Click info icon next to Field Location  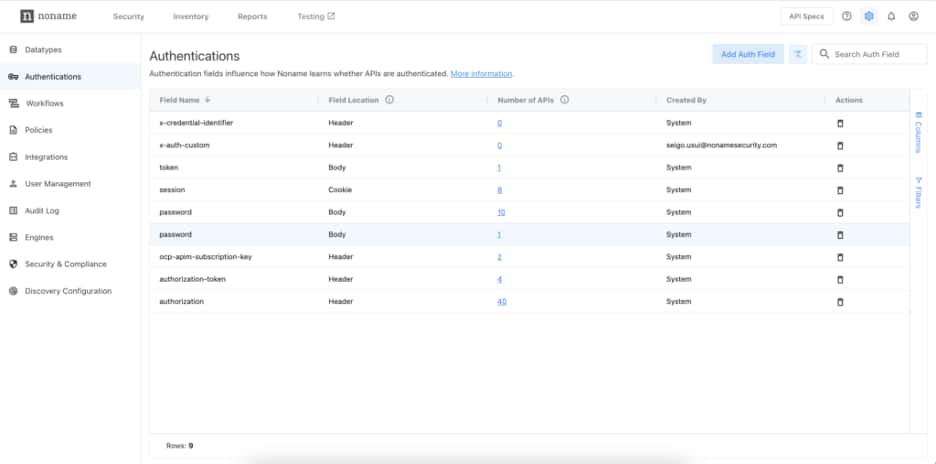tap(389, 100)
